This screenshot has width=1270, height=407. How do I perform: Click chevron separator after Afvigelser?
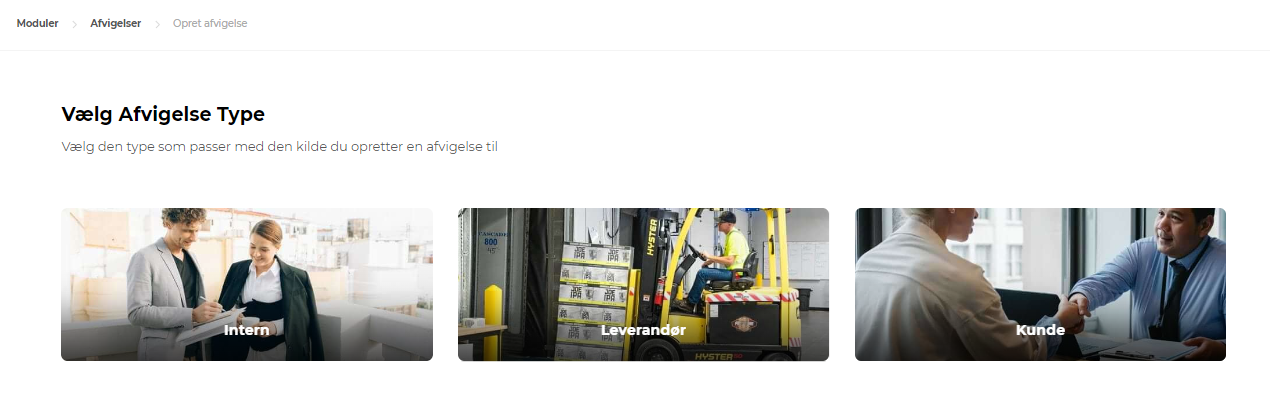[x=157, y=24]
